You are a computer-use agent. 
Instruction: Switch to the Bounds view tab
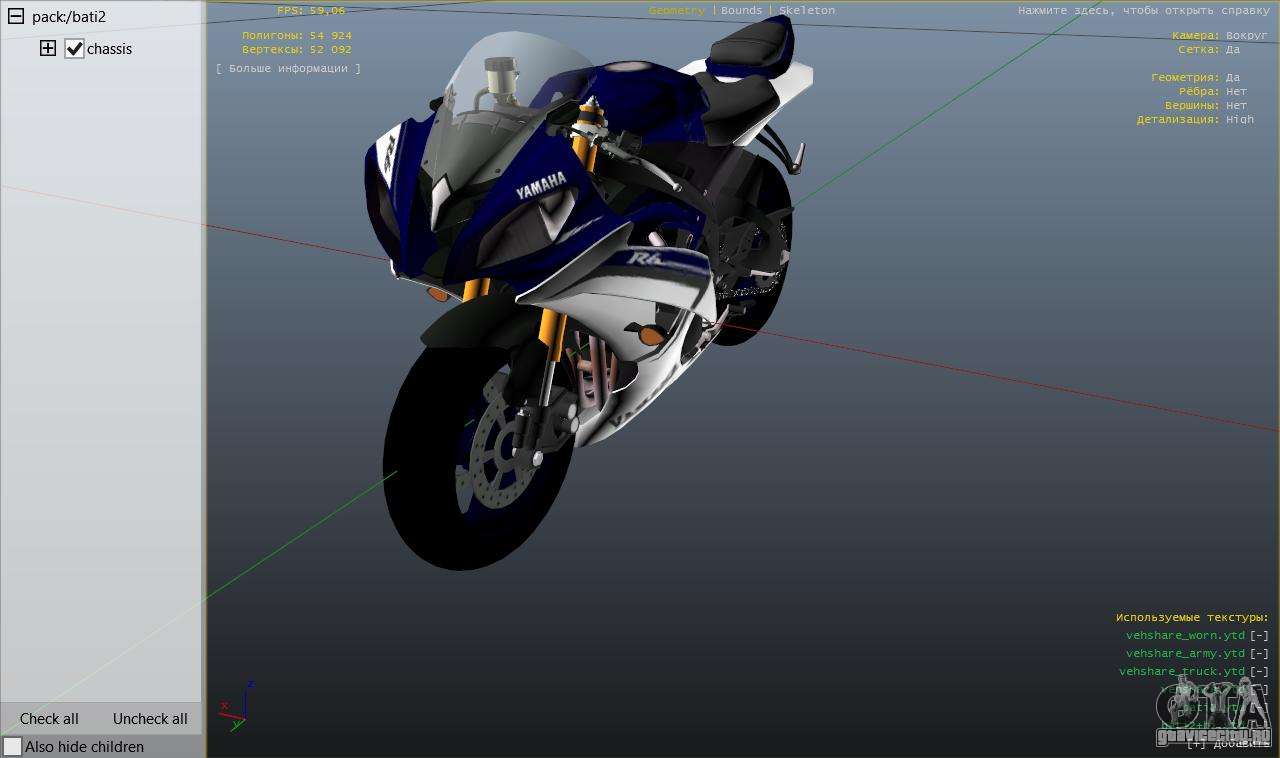pyautogui.click(x=742, y=10)
